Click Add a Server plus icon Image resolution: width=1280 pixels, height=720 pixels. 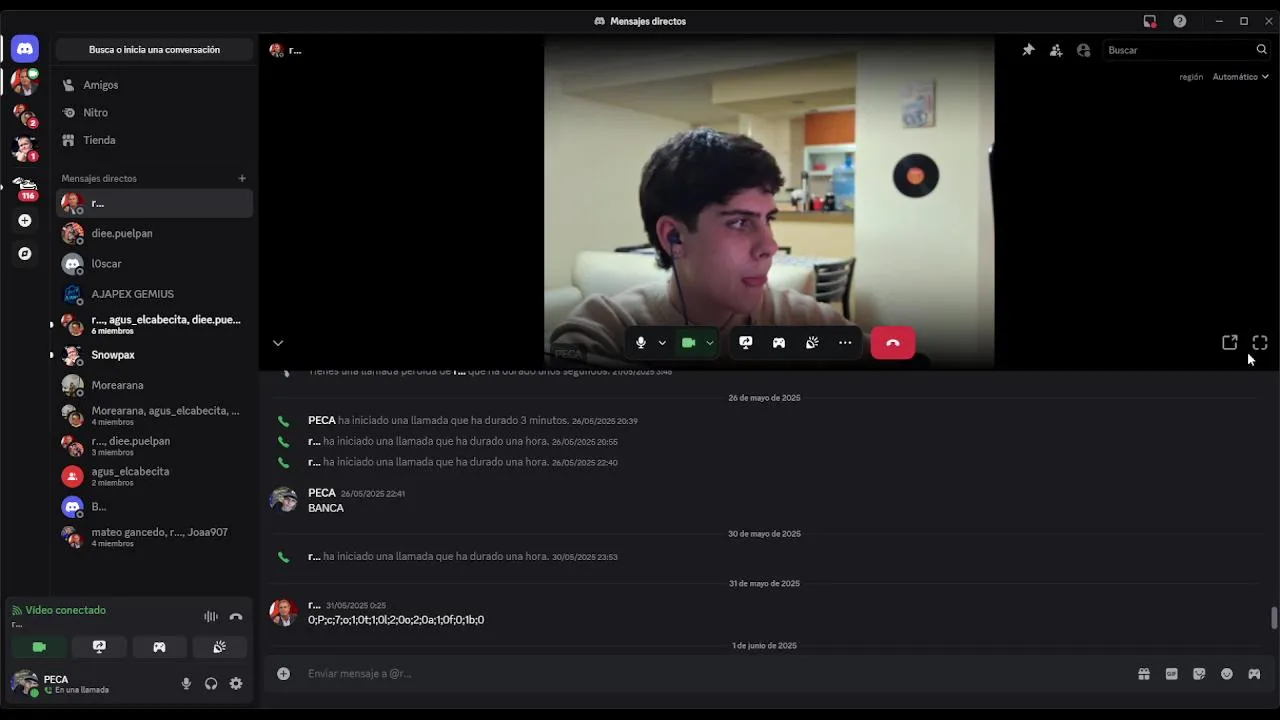[x=25, y=220]
